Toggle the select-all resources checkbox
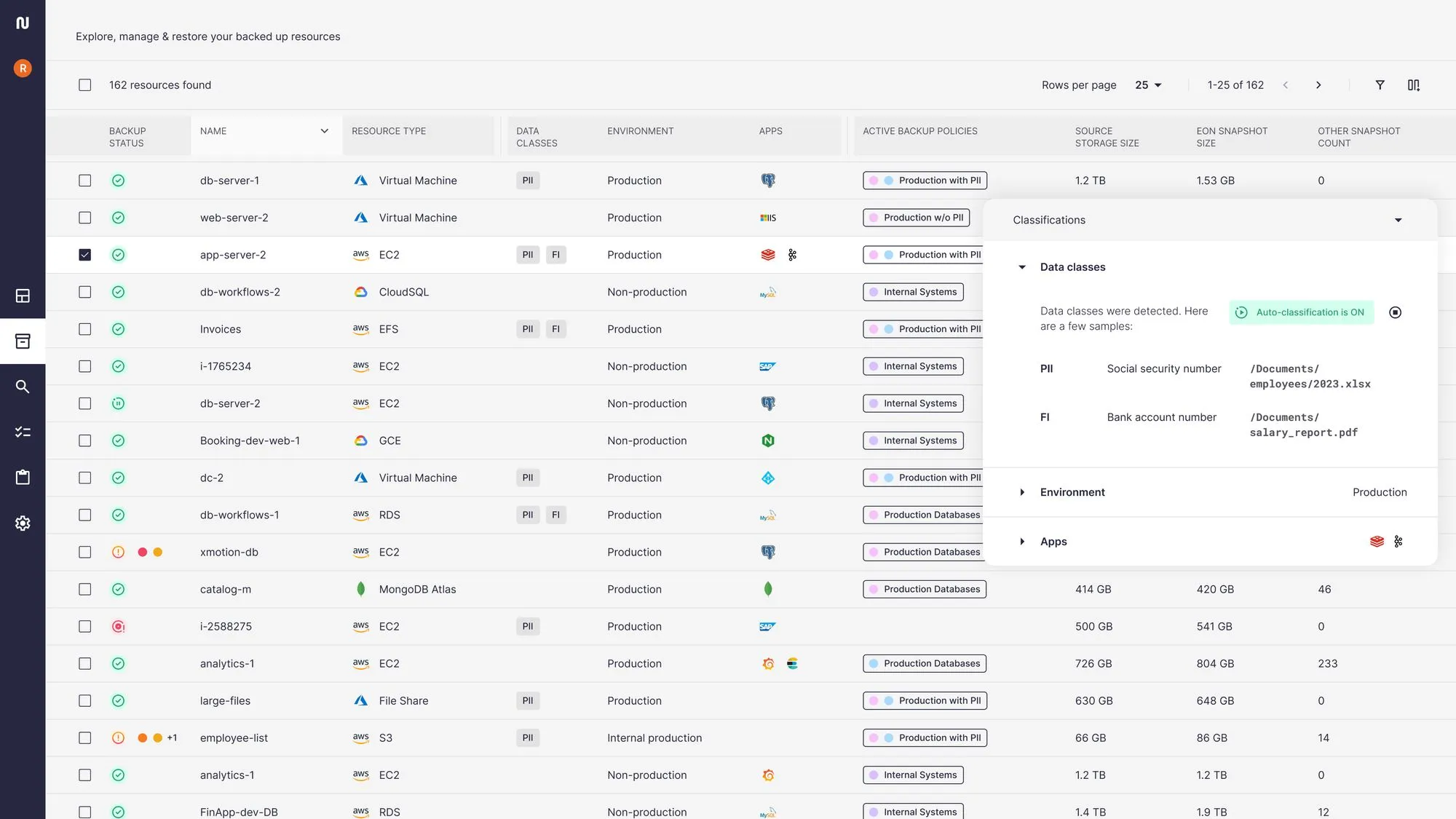 tap(85, 85)
